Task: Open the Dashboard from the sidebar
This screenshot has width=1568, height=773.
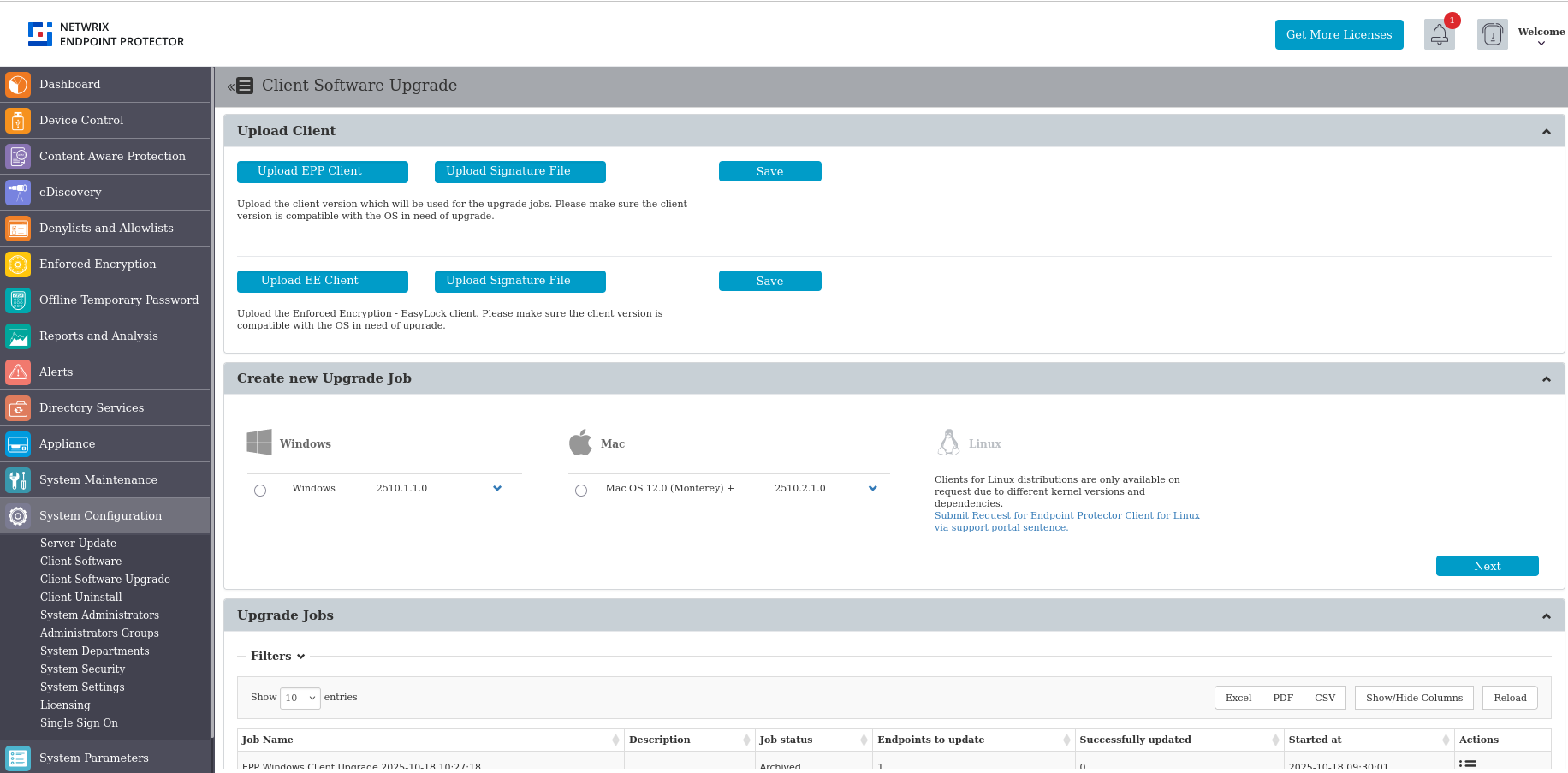Action: (70, 84)
